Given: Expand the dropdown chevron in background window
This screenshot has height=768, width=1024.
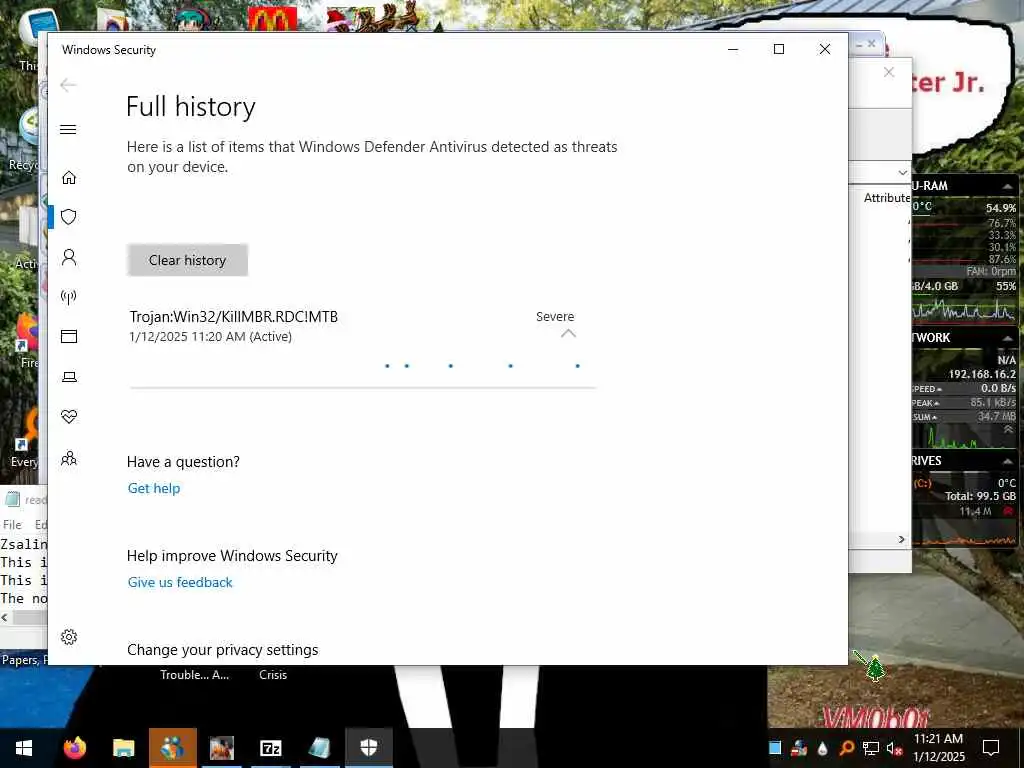Looking at the screenshot, I should click(x=903, y=172).
